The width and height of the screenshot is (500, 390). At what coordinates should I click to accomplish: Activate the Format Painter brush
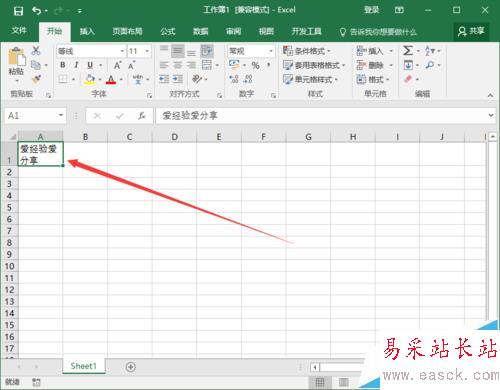36,79
